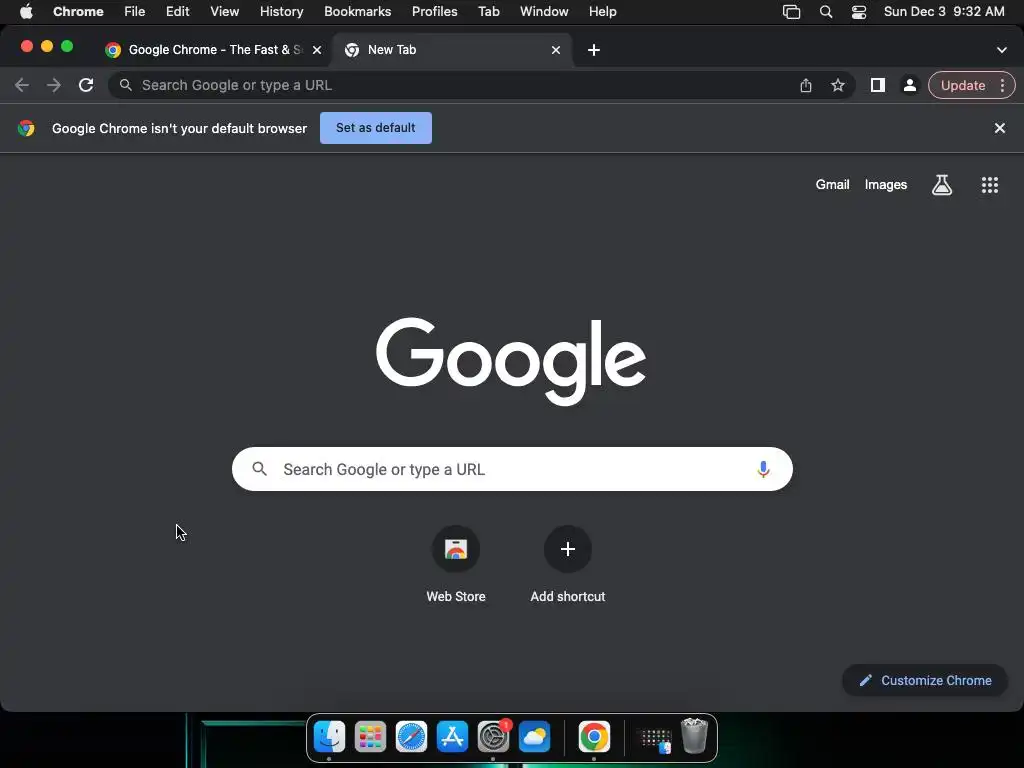Open the Downloads stack in the Dock

click(x=655, y=739)
